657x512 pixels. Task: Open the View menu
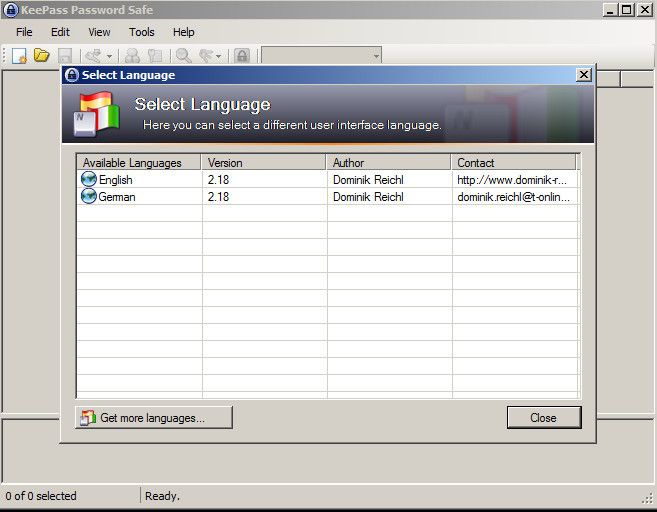coord(99,32)
